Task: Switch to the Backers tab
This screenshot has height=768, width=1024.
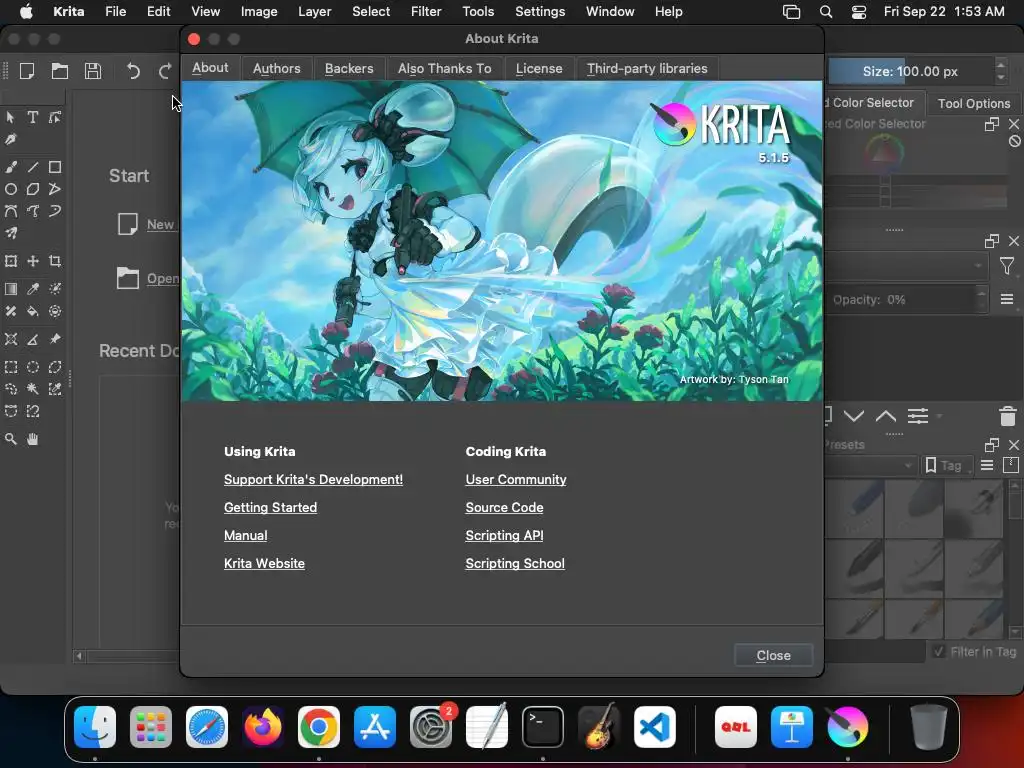Action: point(349,69)
